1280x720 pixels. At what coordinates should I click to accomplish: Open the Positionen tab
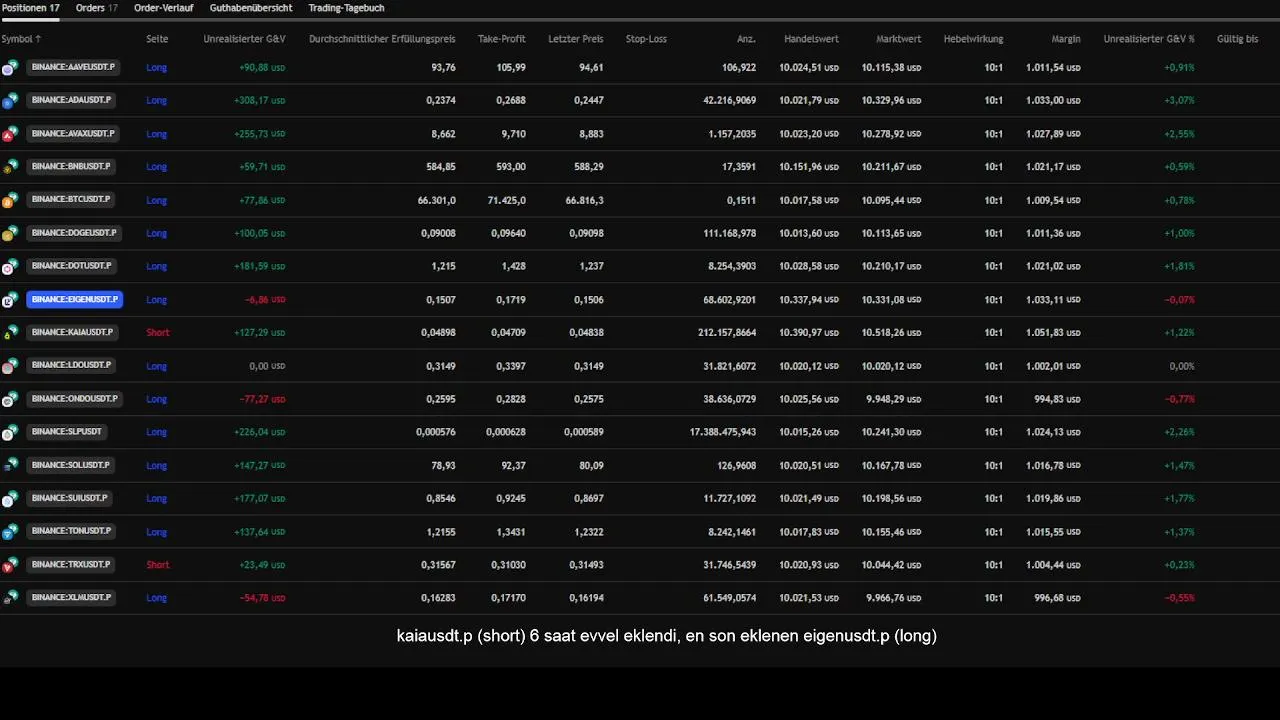tap(31, 8)
